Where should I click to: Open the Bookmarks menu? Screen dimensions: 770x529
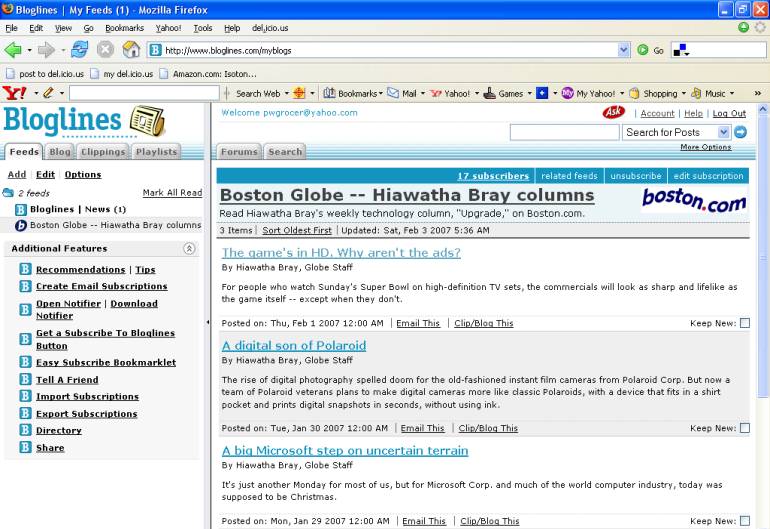[x=124, y=28]
